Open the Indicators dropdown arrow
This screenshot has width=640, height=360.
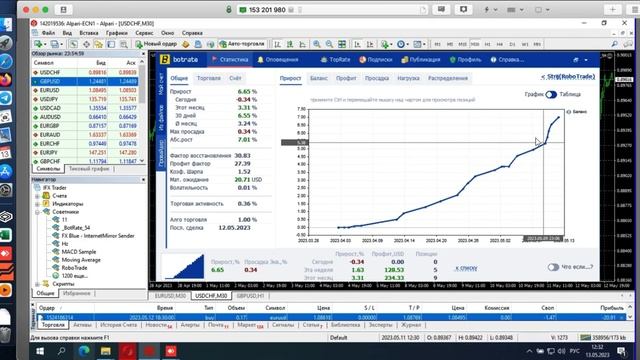(391, 44)
